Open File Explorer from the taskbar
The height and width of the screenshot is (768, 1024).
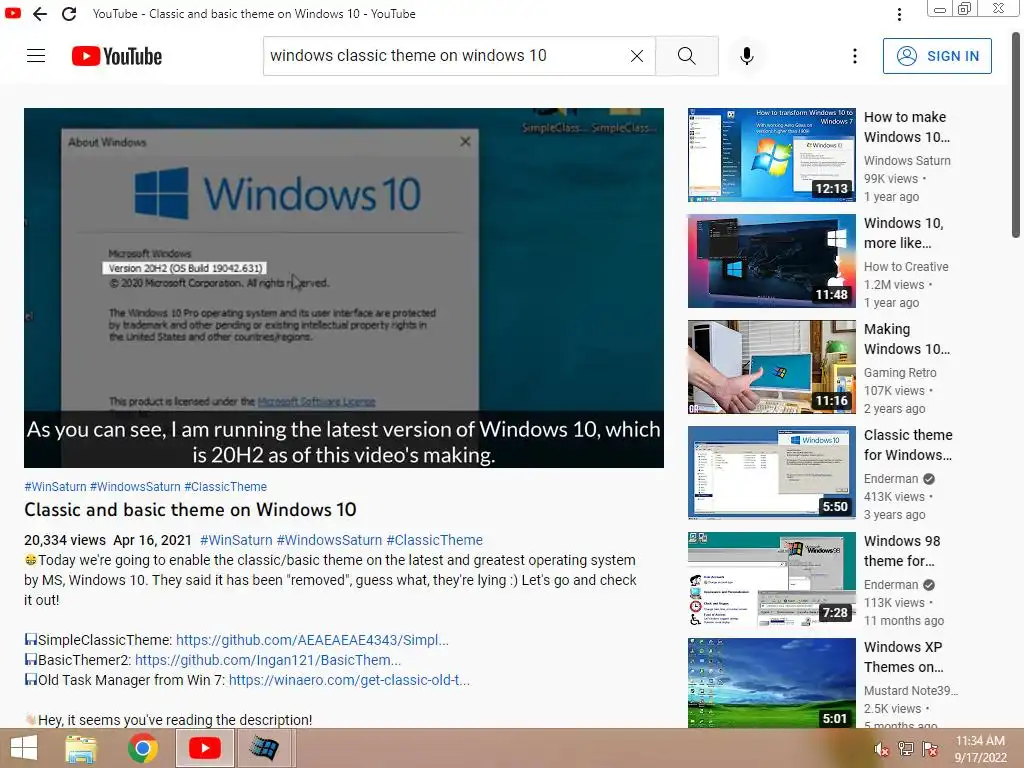(81, 748)
